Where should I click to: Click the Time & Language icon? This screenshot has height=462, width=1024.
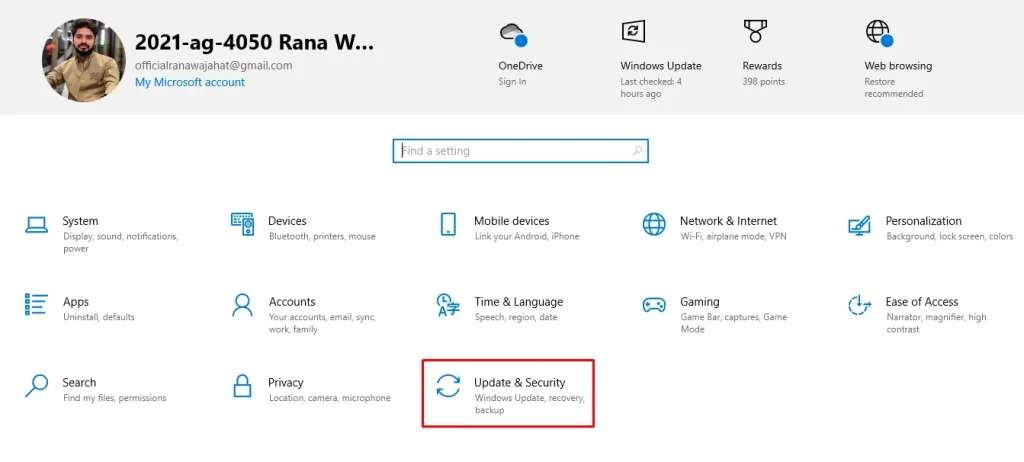pos(448,304)
